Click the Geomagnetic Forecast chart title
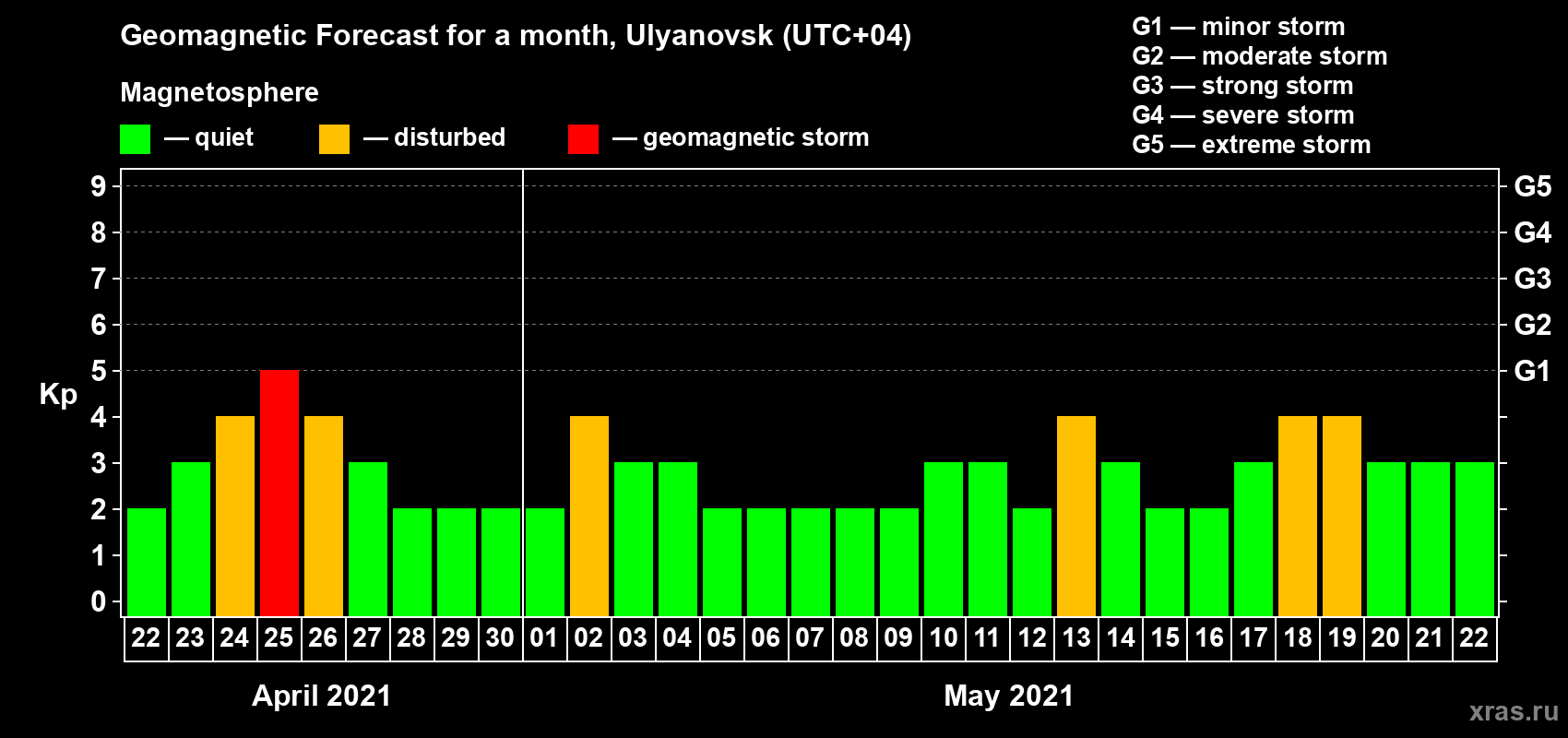Image resolution: width=1568 pixels, height=738 pixels. coord(516,36)
